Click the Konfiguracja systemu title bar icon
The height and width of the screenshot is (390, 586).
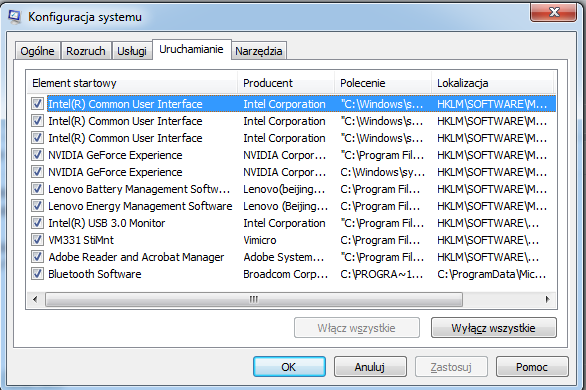(x=14, y=17)
